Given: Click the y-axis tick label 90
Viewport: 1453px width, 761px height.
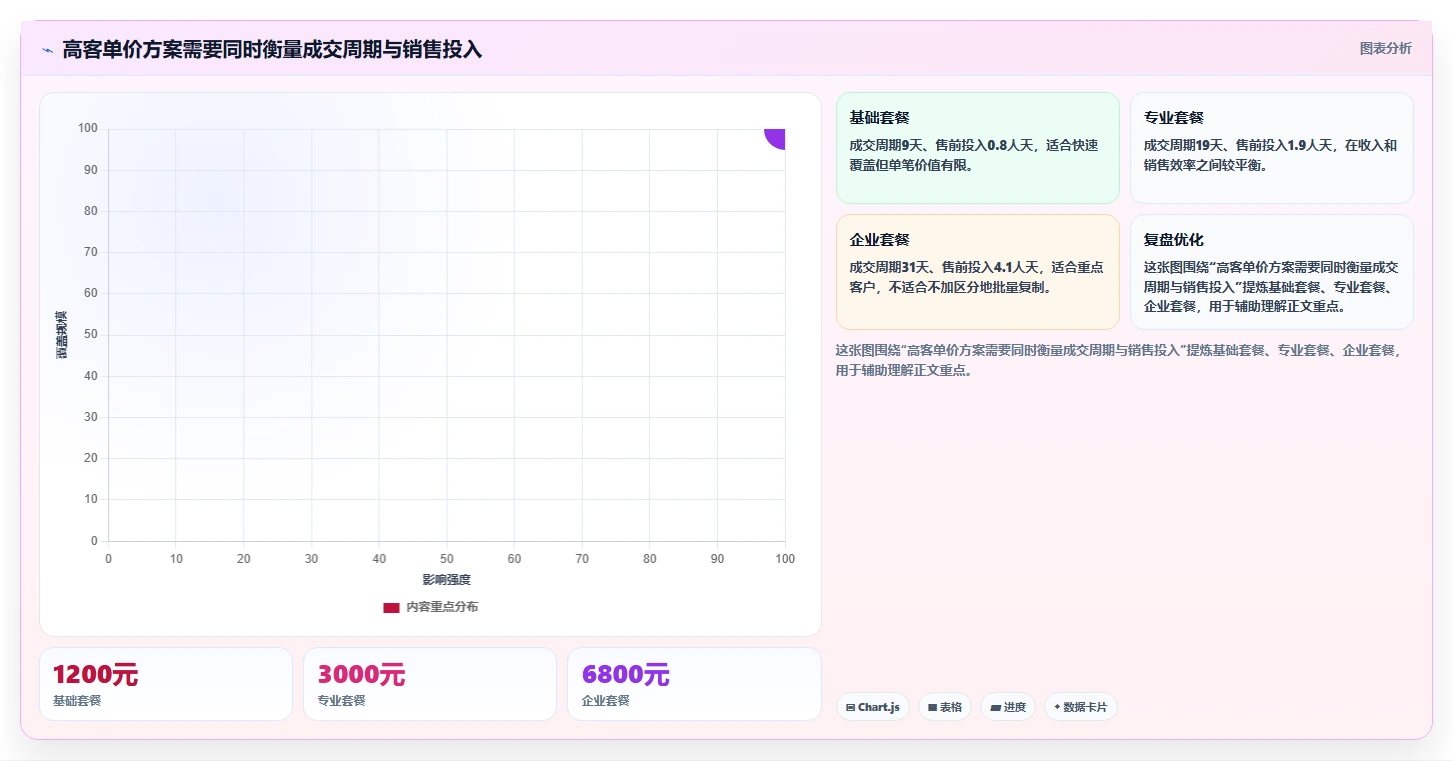Looking at the screenshot, I should [x=91, y=170].
